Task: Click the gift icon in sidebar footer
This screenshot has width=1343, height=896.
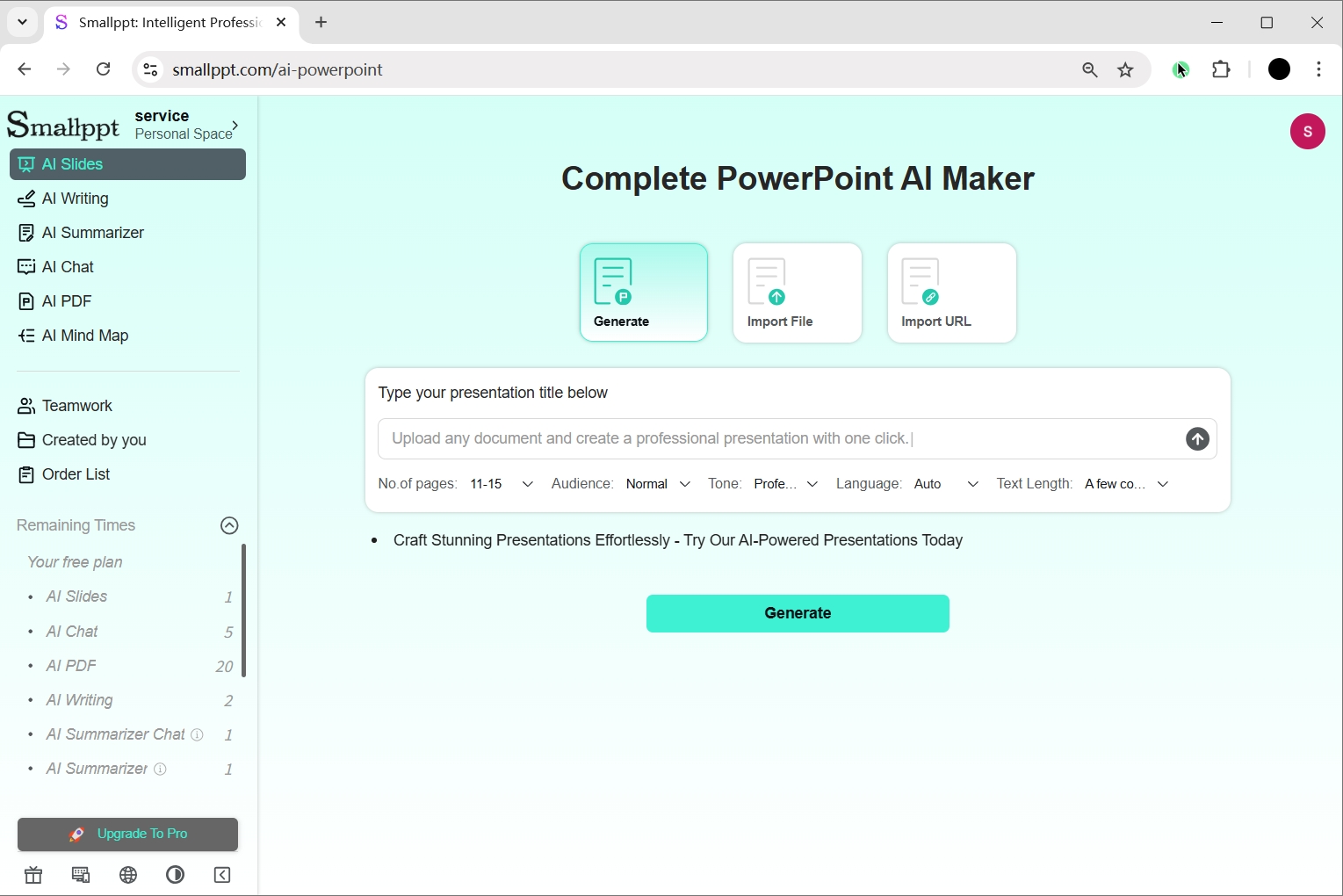Action: (33, 875)
